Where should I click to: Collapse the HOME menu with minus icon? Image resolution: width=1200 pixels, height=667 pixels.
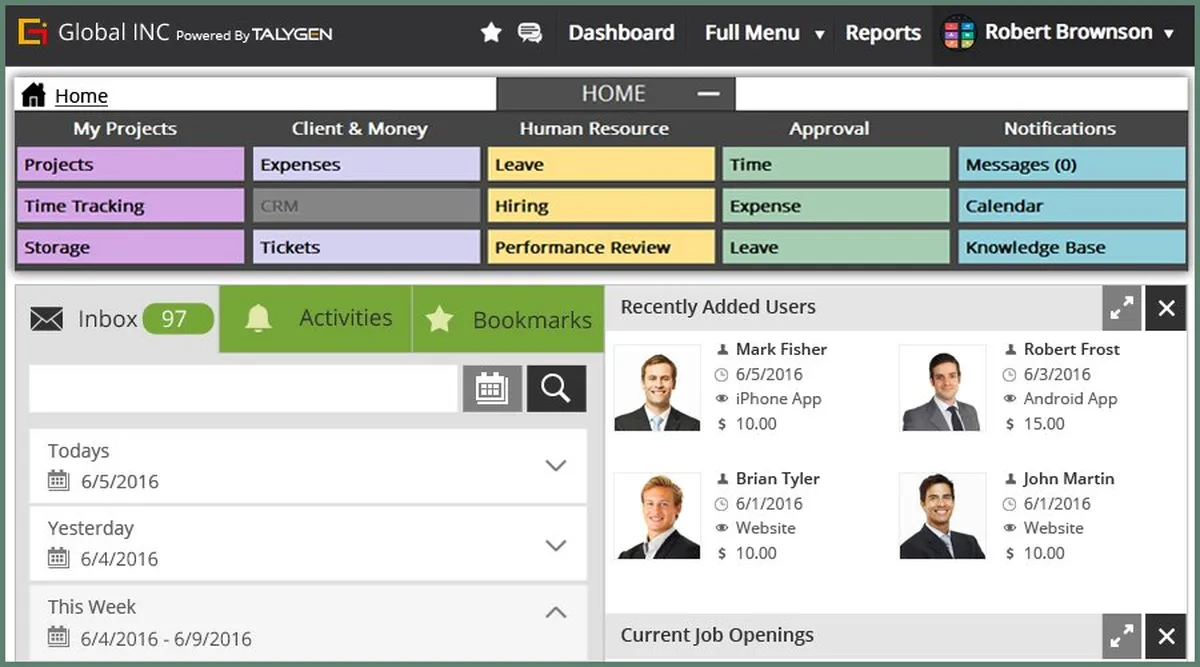pos(708,94)
